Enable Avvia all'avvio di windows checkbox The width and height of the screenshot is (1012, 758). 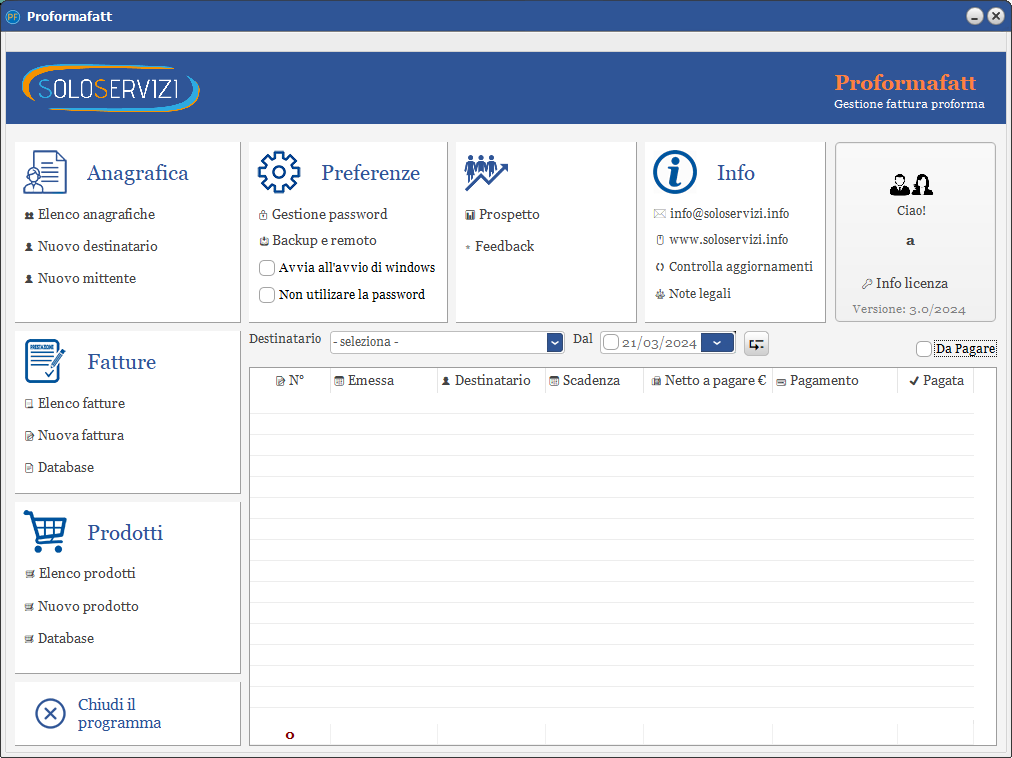click(x=267, y=267)
